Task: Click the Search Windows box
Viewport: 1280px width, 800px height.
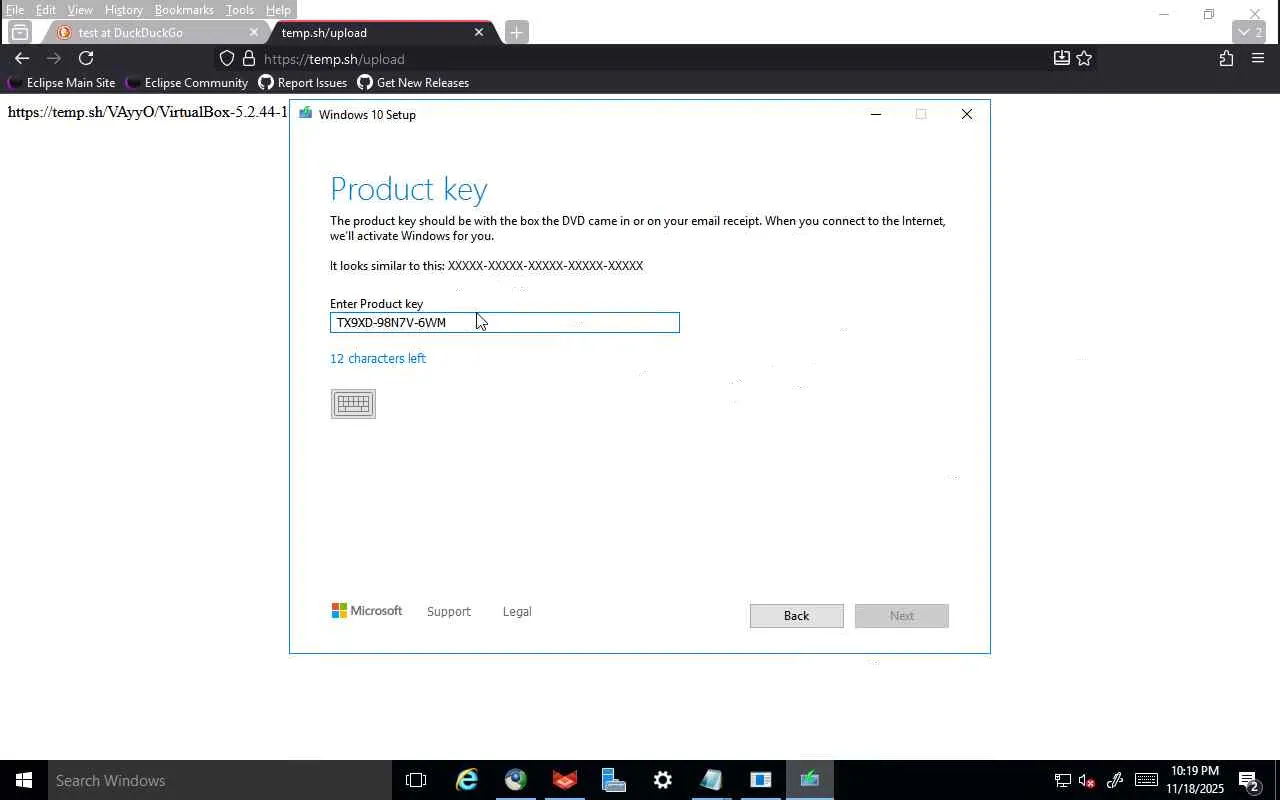Action: tap(220, 780)
